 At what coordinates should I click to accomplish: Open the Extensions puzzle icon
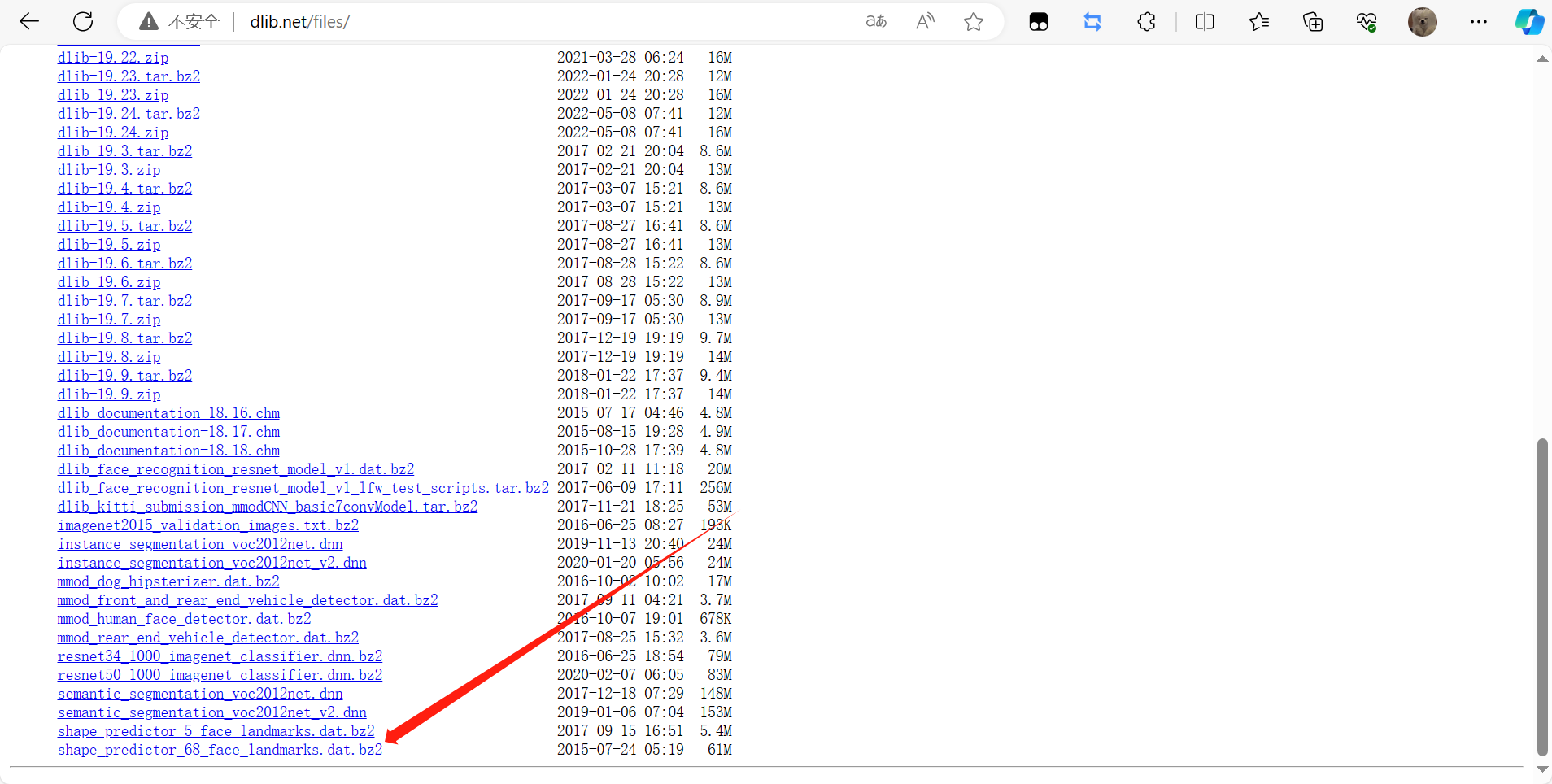[1147, 22]
